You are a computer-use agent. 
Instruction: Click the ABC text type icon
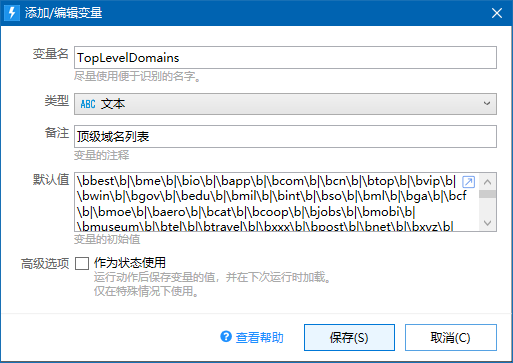(x=88, y=104)
